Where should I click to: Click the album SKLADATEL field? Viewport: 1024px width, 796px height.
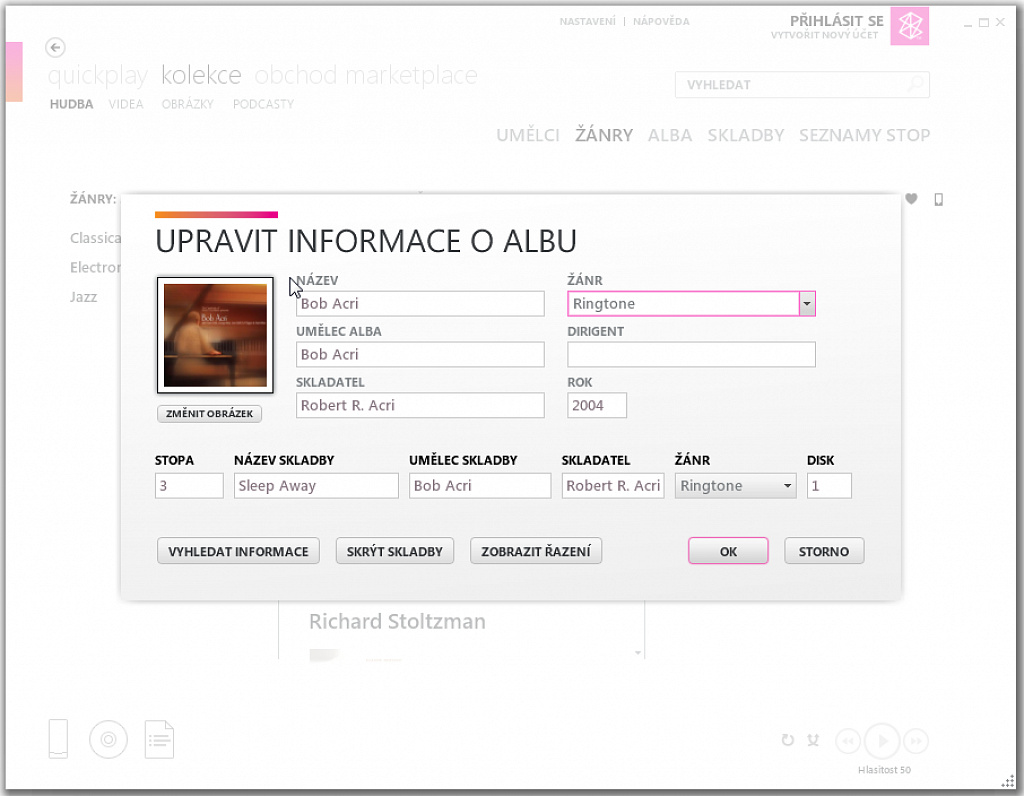pyautogui.click(x=420, y=406)
